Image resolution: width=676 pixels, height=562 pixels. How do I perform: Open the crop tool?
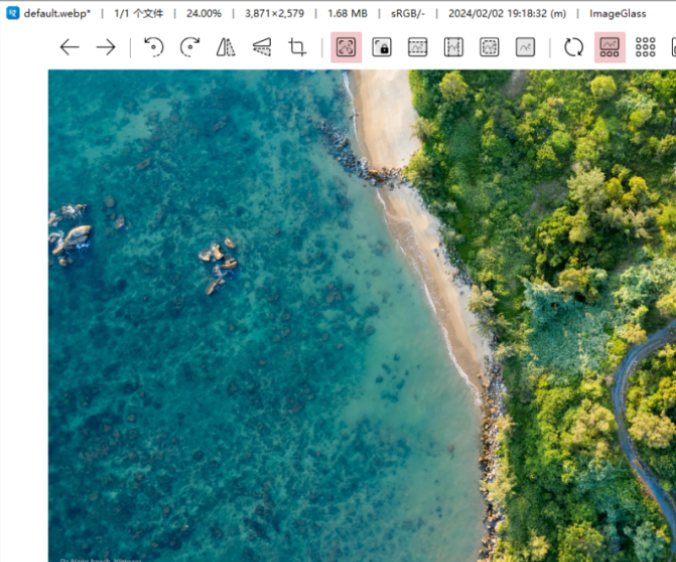[x=297, y=47]
